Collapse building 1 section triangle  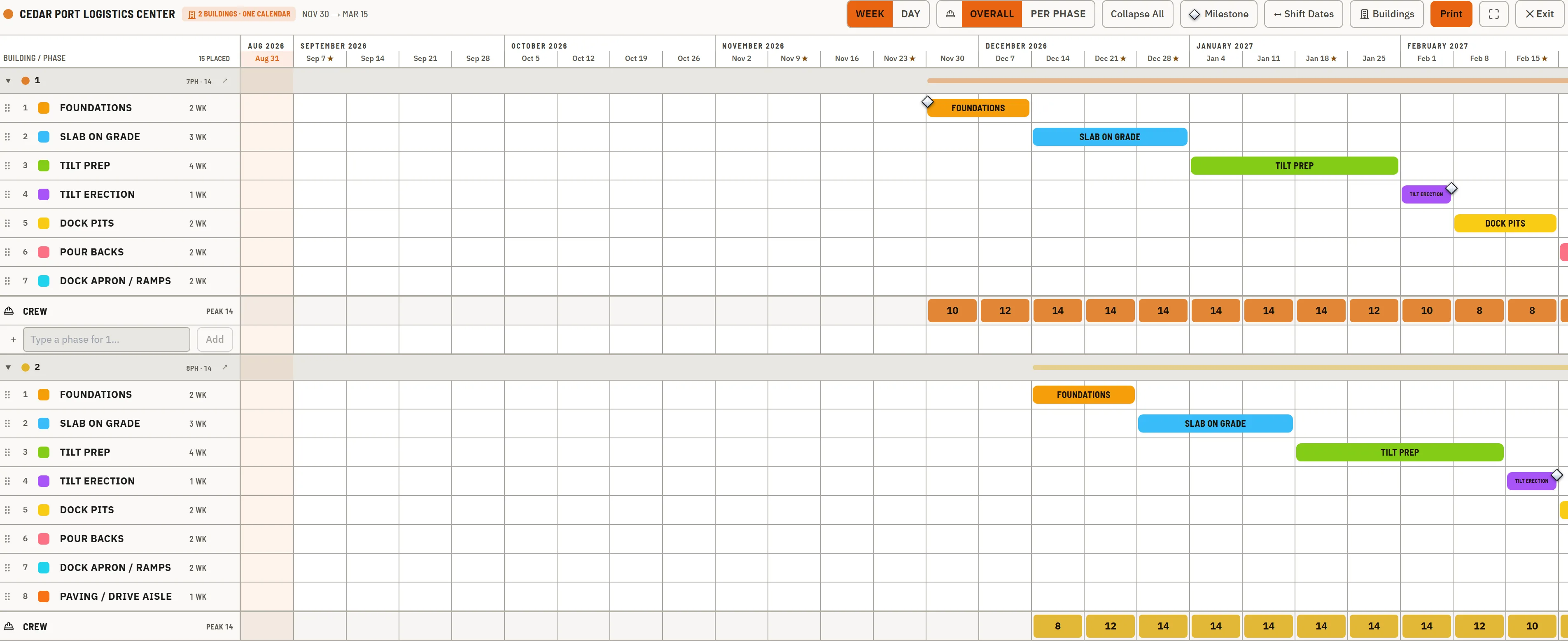9,80
